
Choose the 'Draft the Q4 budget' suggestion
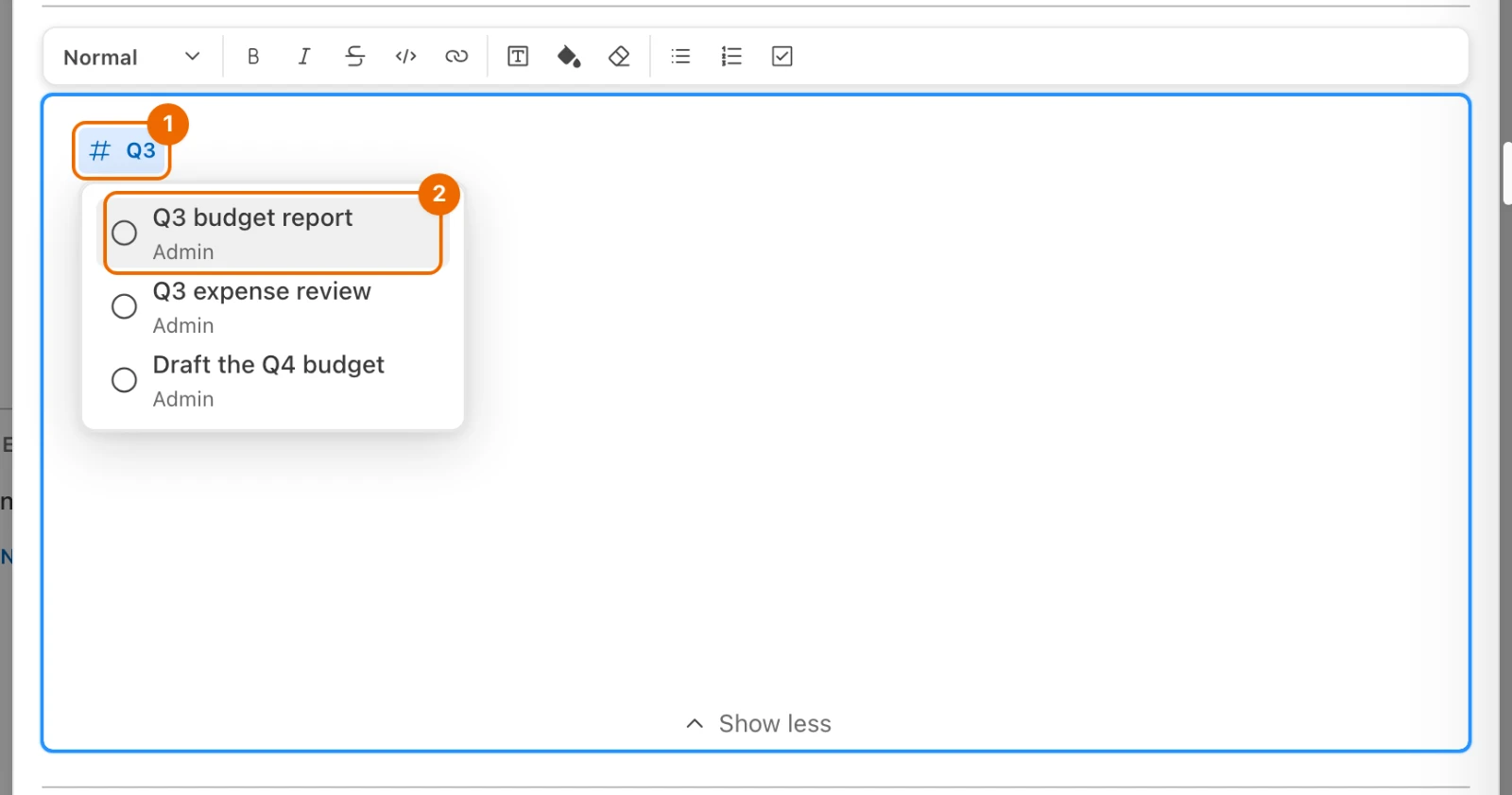point(273,381)
